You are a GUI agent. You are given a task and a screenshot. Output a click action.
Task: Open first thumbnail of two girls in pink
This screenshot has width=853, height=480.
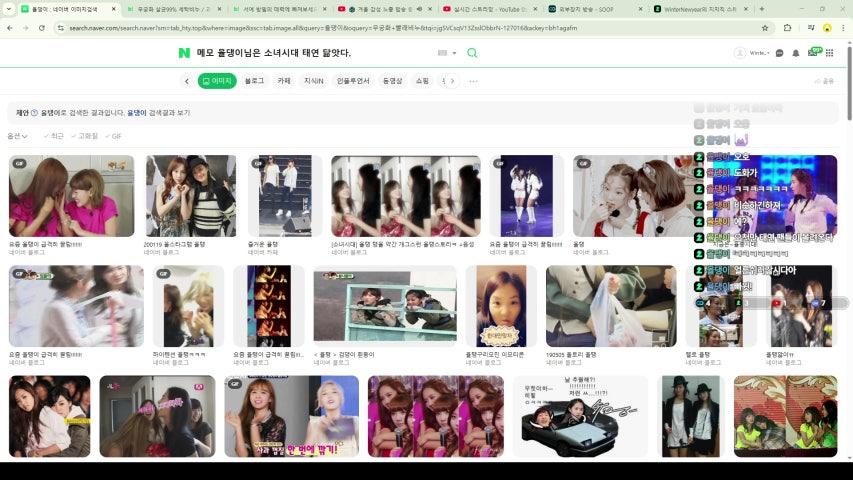pyautogui.click(x=71, y=196)
